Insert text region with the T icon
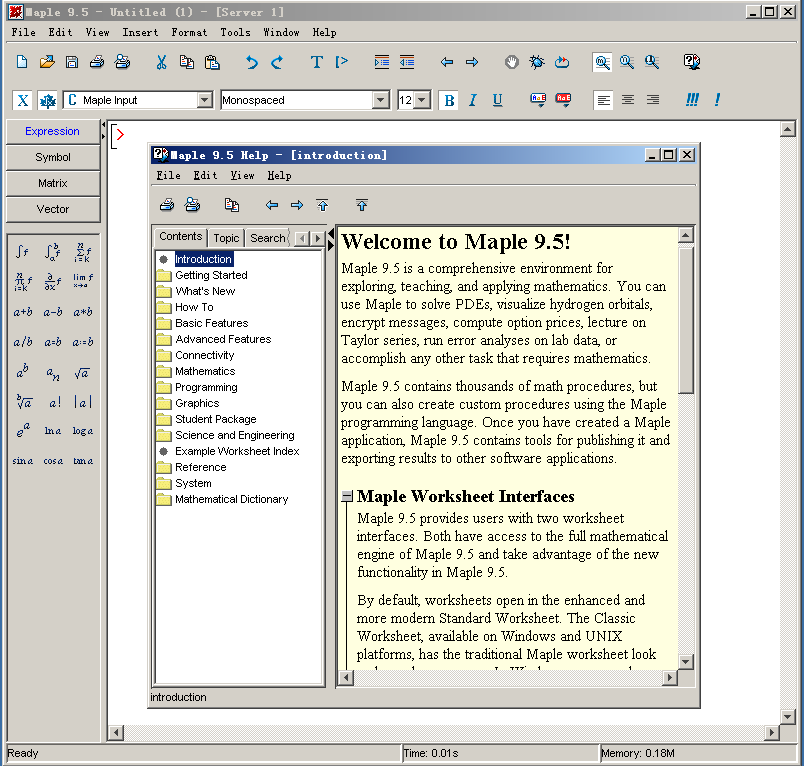This screenshot has height=766, width=804. point(316,62)
